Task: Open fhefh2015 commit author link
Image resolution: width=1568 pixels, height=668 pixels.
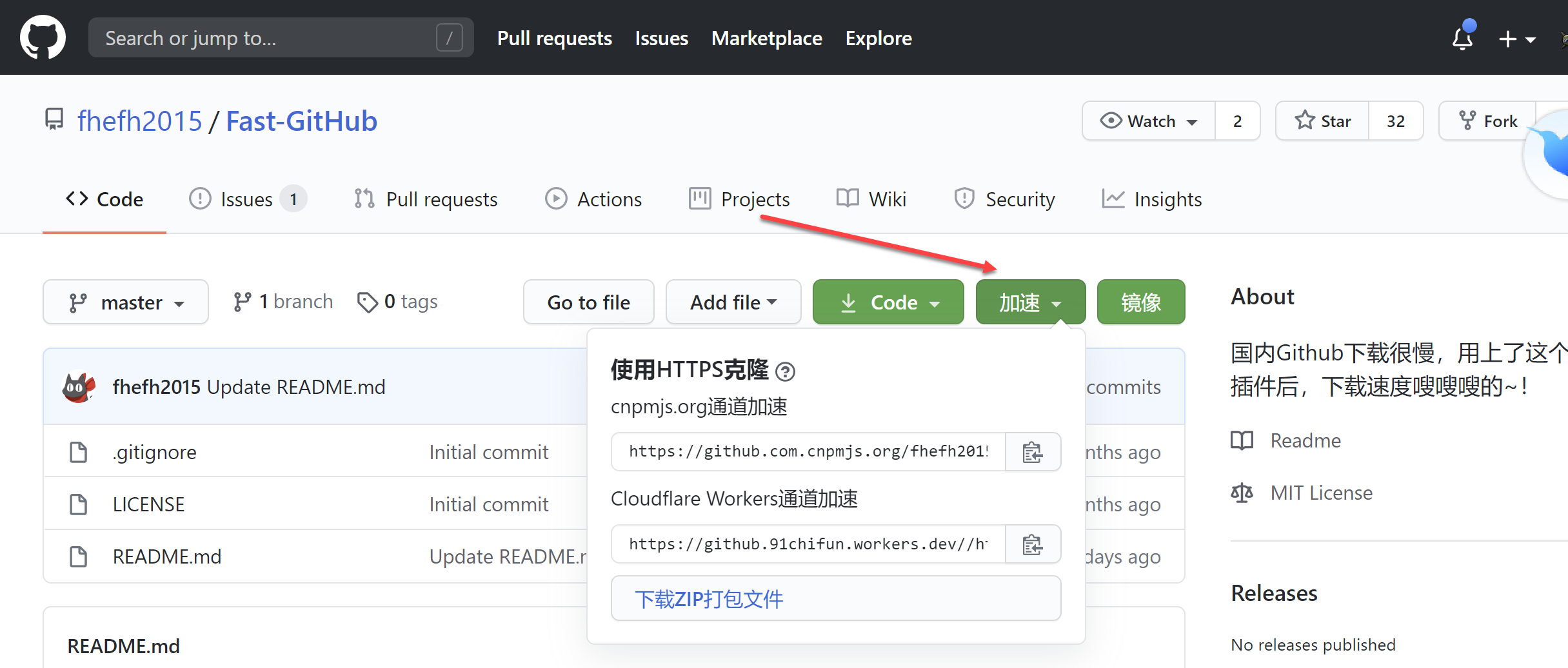Action: tap(156, 387)
